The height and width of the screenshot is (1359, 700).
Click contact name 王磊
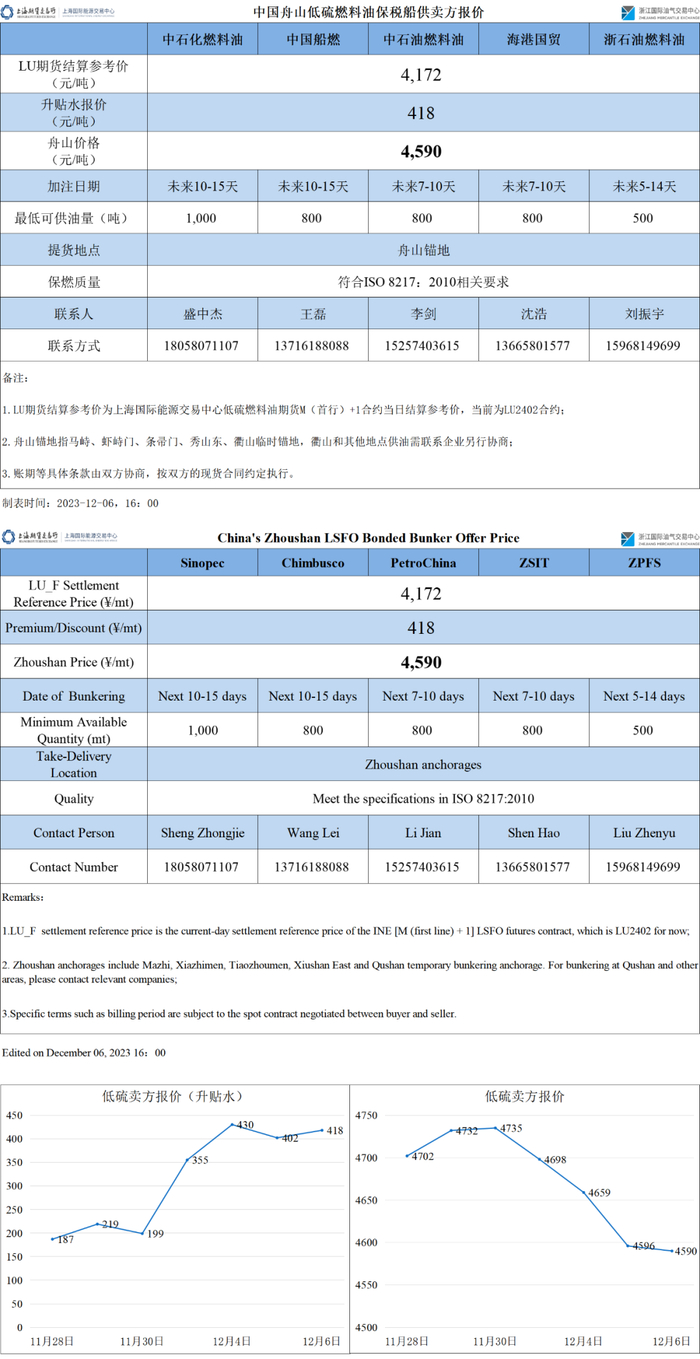click(313, 314)
